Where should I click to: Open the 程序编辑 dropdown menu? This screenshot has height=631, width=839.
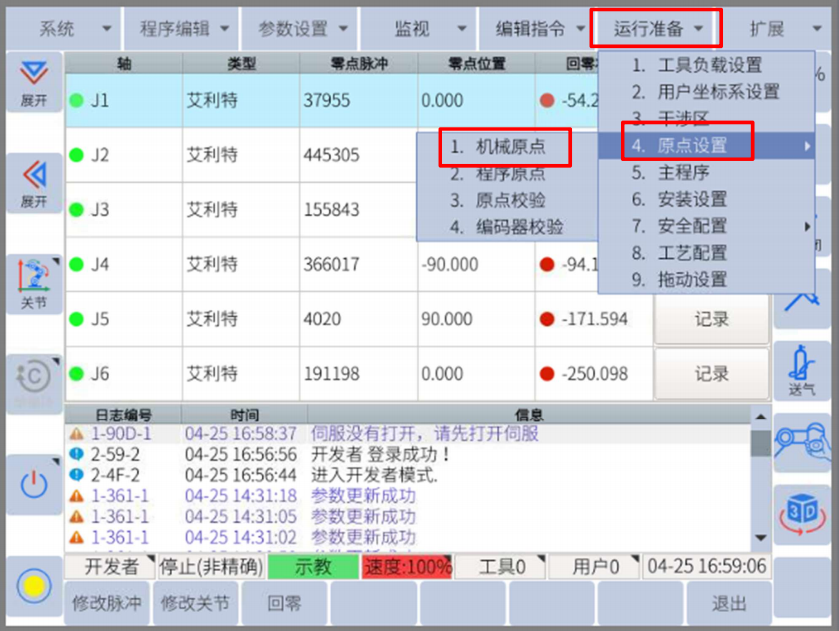[x=184, y=29]
